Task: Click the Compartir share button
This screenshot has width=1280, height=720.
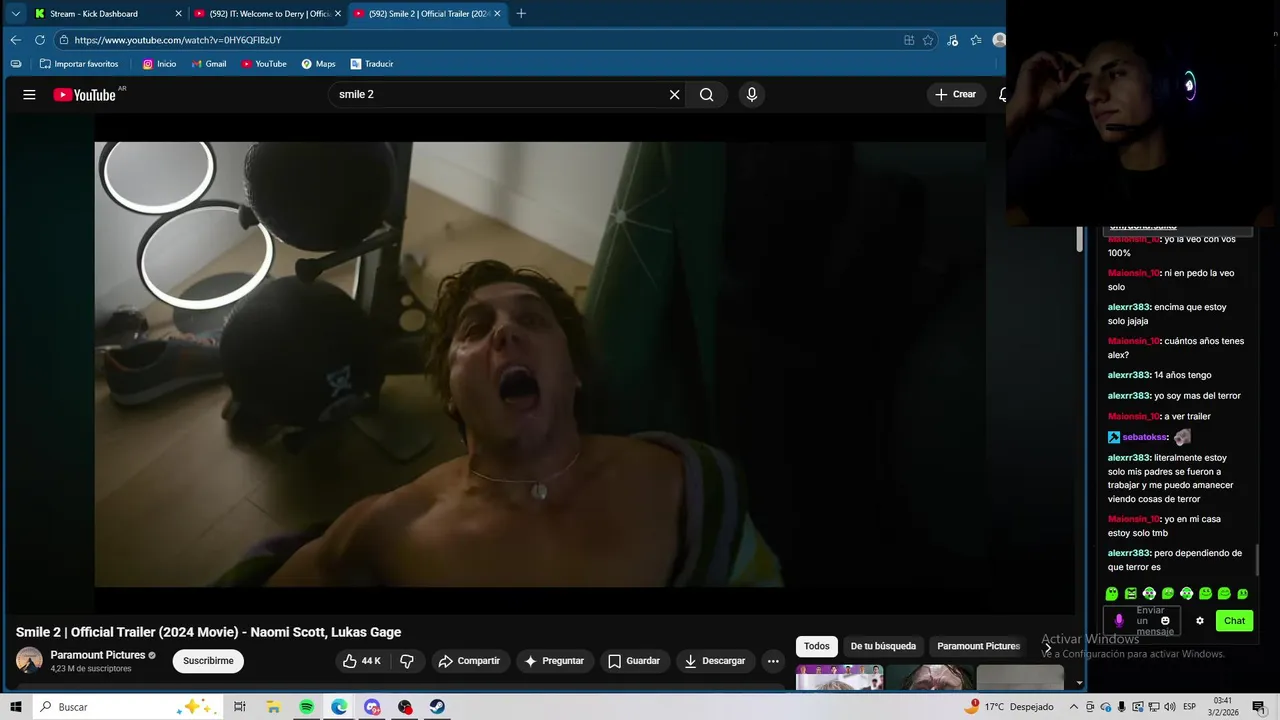Action: 469,661
